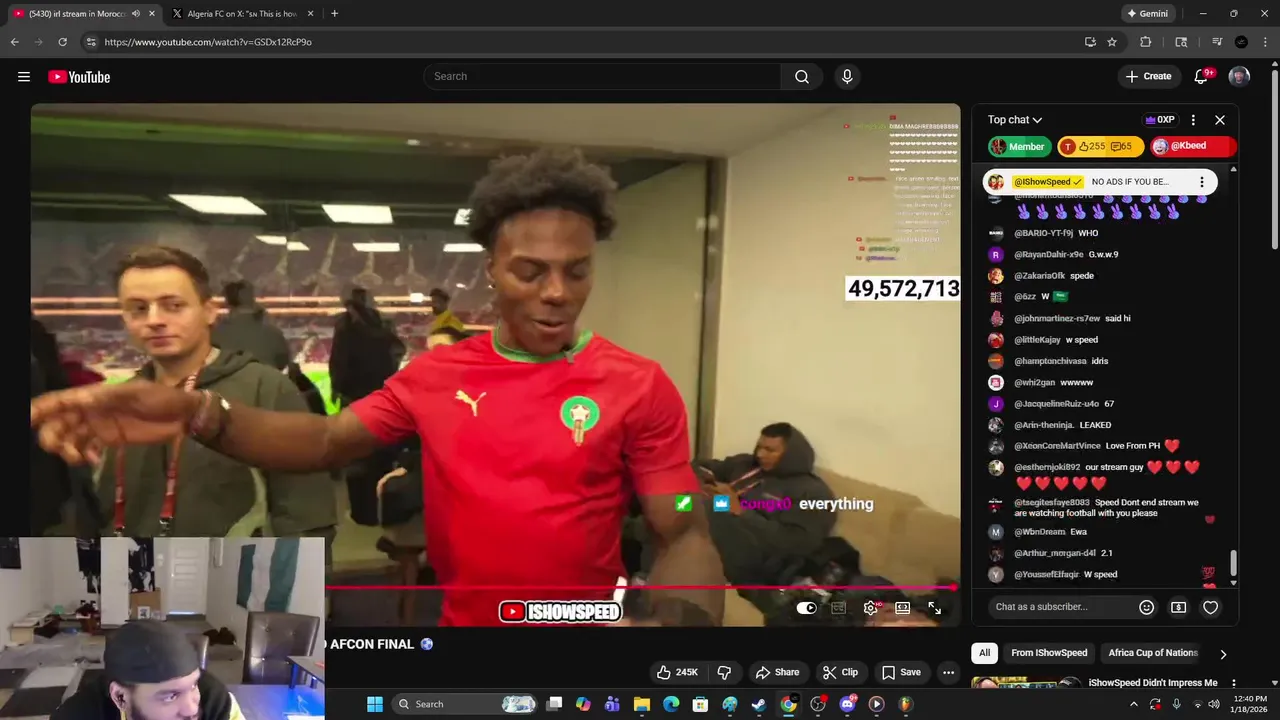Show hidden system tray icons
The image size is (1280, 720).
click(1133, 704)
